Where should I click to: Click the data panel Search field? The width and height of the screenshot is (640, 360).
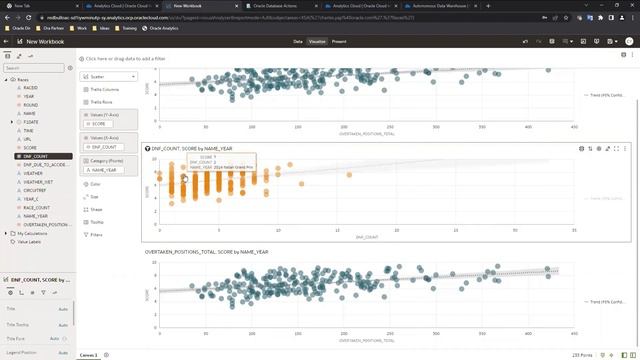click(34, 68)
